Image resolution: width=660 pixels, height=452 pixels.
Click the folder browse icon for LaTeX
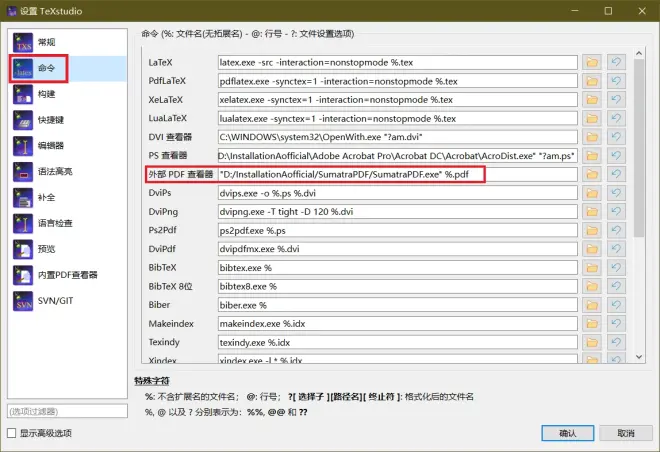click(592, 62)
